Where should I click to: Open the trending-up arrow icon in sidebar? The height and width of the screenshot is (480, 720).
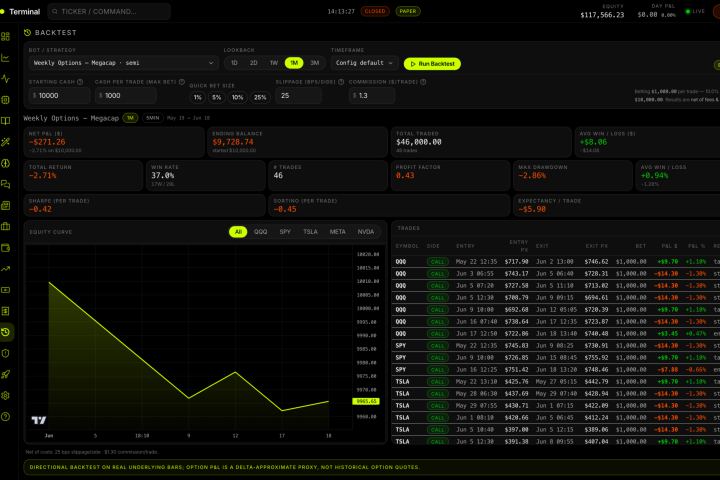[6, 269]
